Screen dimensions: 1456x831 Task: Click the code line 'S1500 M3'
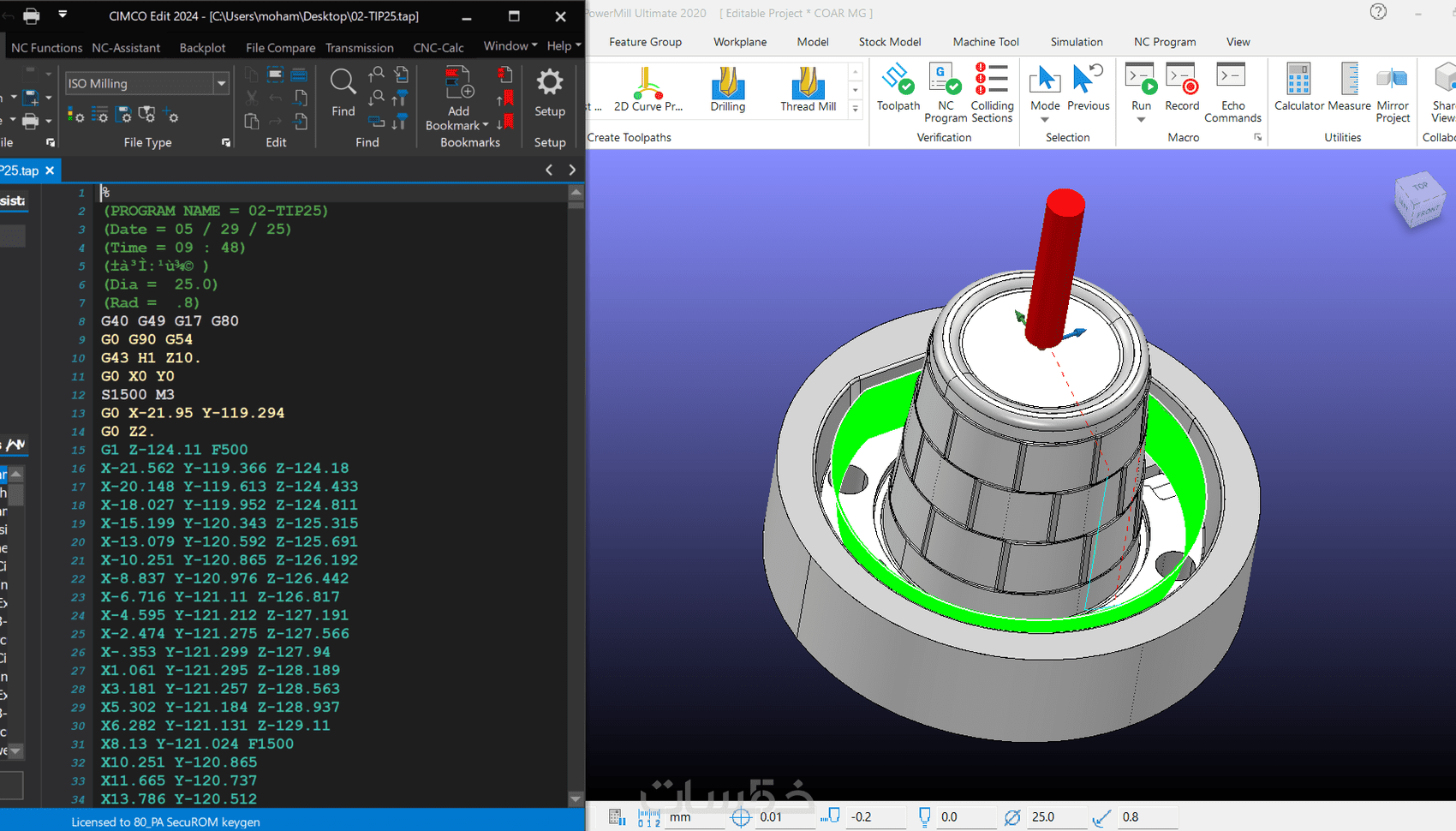pyautogui.click(x=138, y=395)
